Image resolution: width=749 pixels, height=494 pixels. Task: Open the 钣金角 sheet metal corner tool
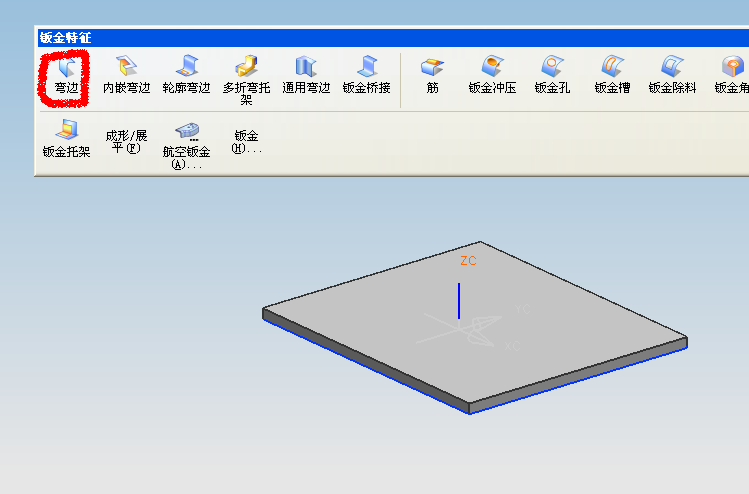click(x=732, y=75)
